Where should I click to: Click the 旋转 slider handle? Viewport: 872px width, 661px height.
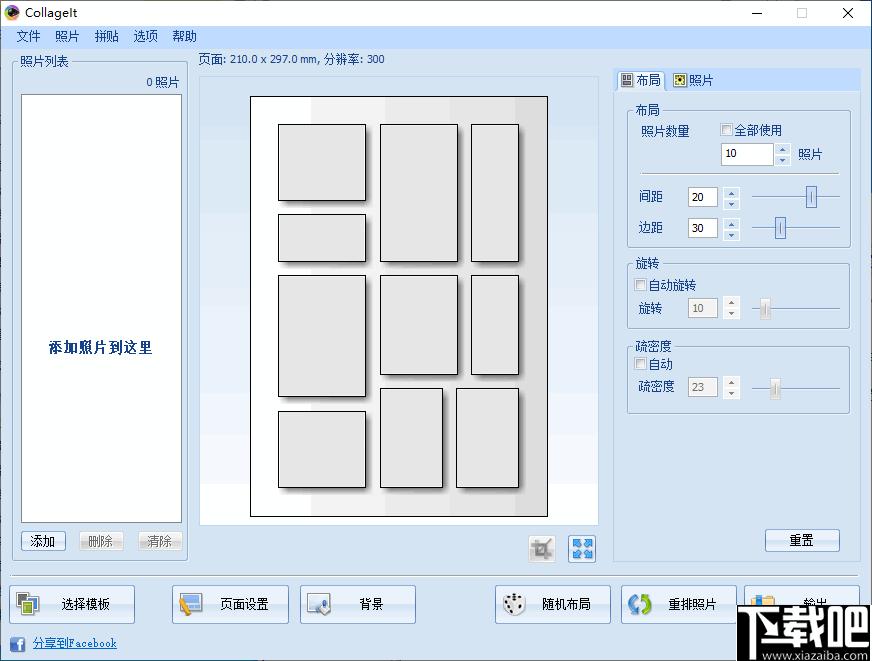tap(765, 308)
